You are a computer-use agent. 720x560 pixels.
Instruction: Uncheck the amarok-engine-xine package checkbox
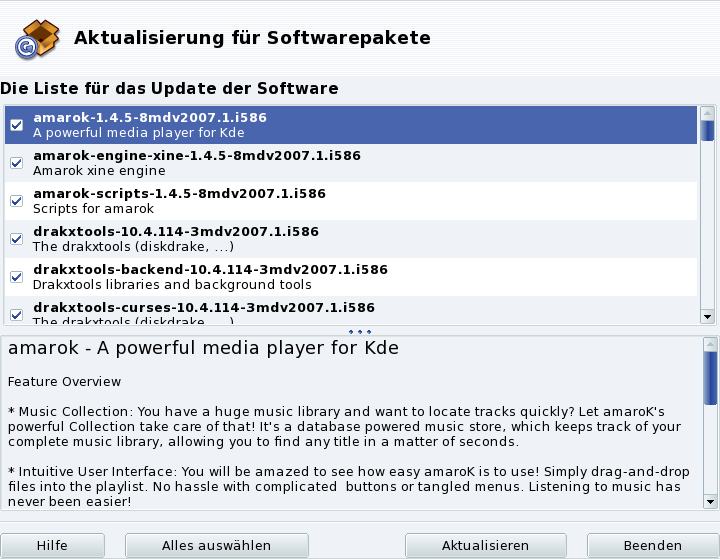tap(16, 163)
